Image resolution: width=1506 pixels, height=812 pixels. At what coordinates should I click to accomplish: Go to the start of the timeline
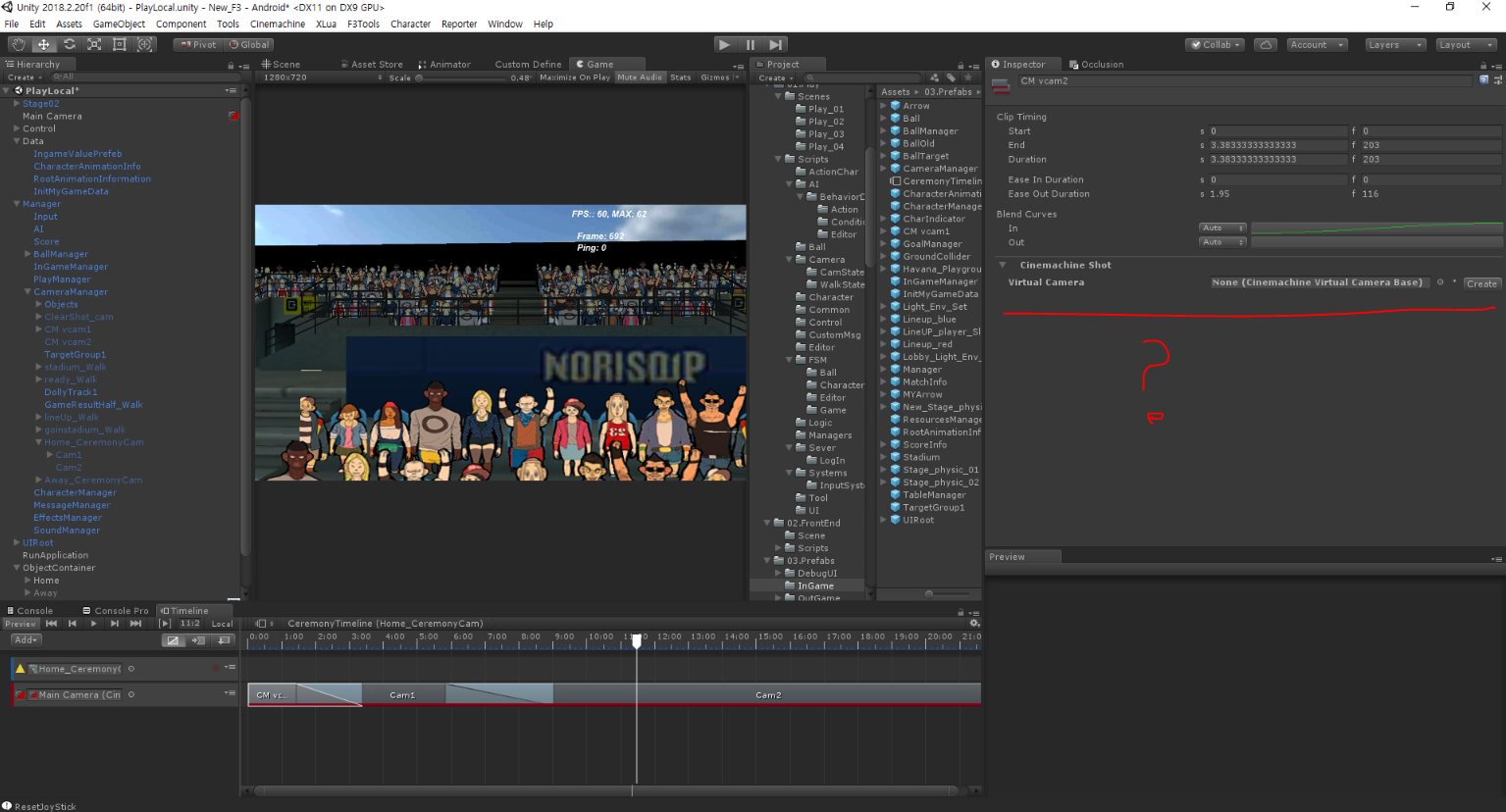pyautogui.click(x=51, y=624)
